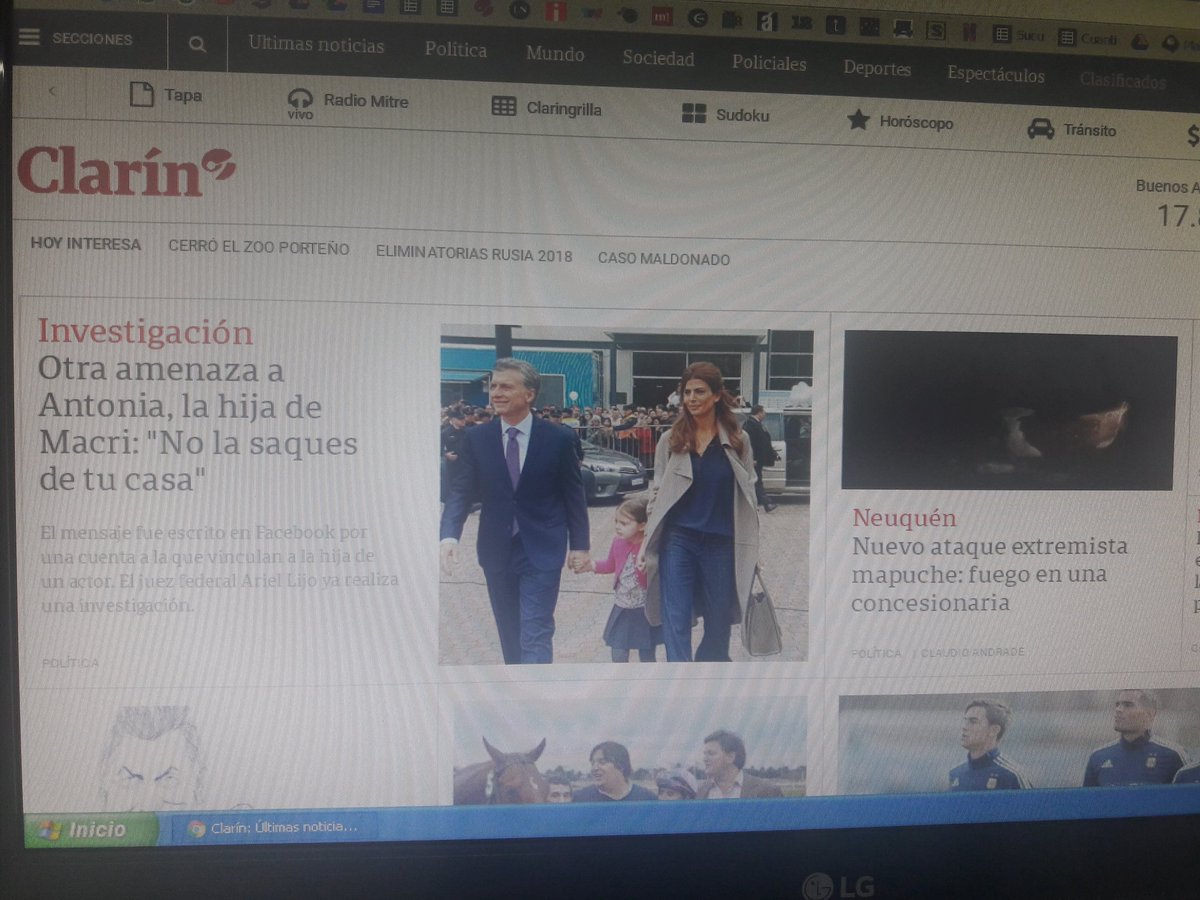This screenshot has height=900, width=1200.
Task: Click the Política tag under the Macri article
Action: click(x=70, y=663)
